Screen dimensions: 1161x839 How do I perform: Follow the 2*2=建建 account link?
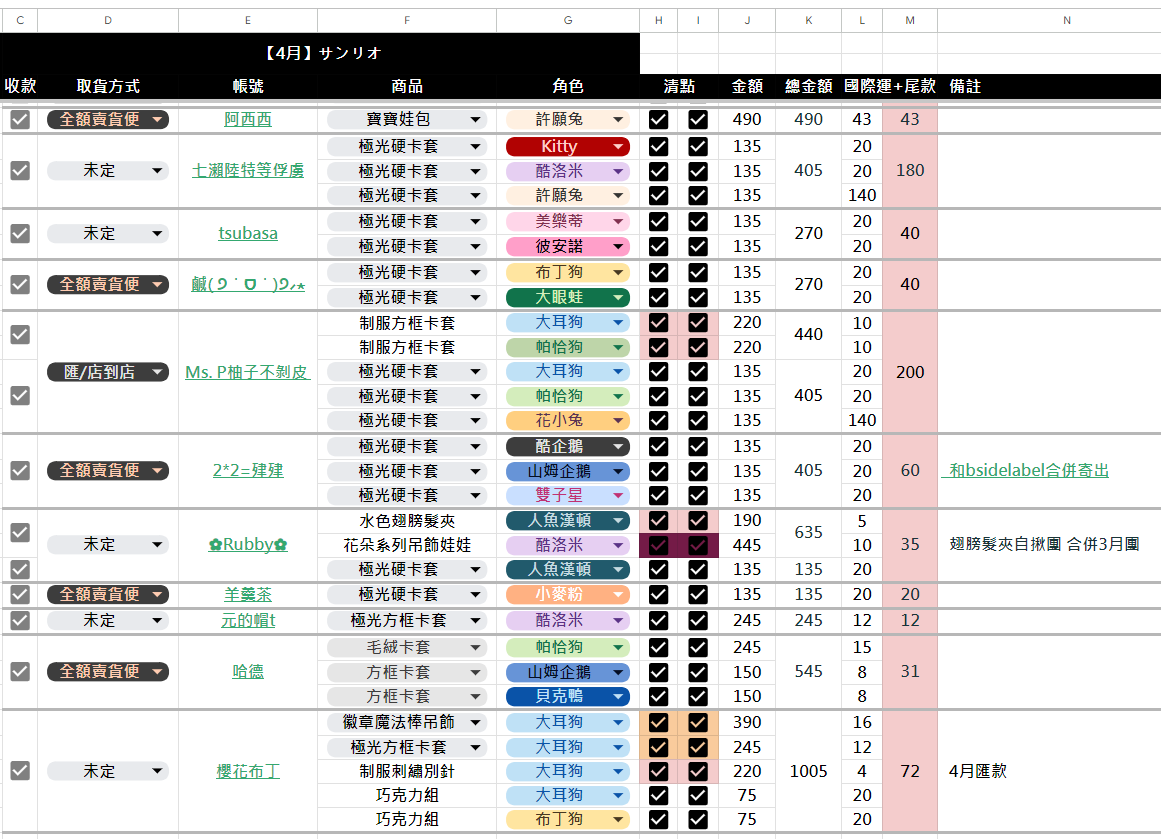248,470
